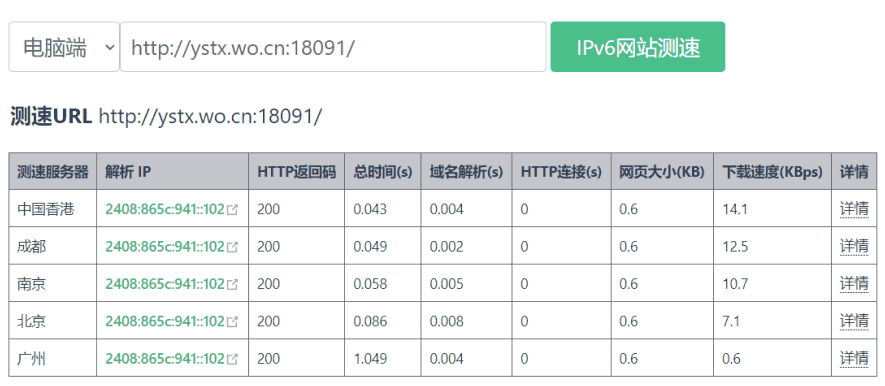Open 详情 link for 南京 row

click(854, 284)
